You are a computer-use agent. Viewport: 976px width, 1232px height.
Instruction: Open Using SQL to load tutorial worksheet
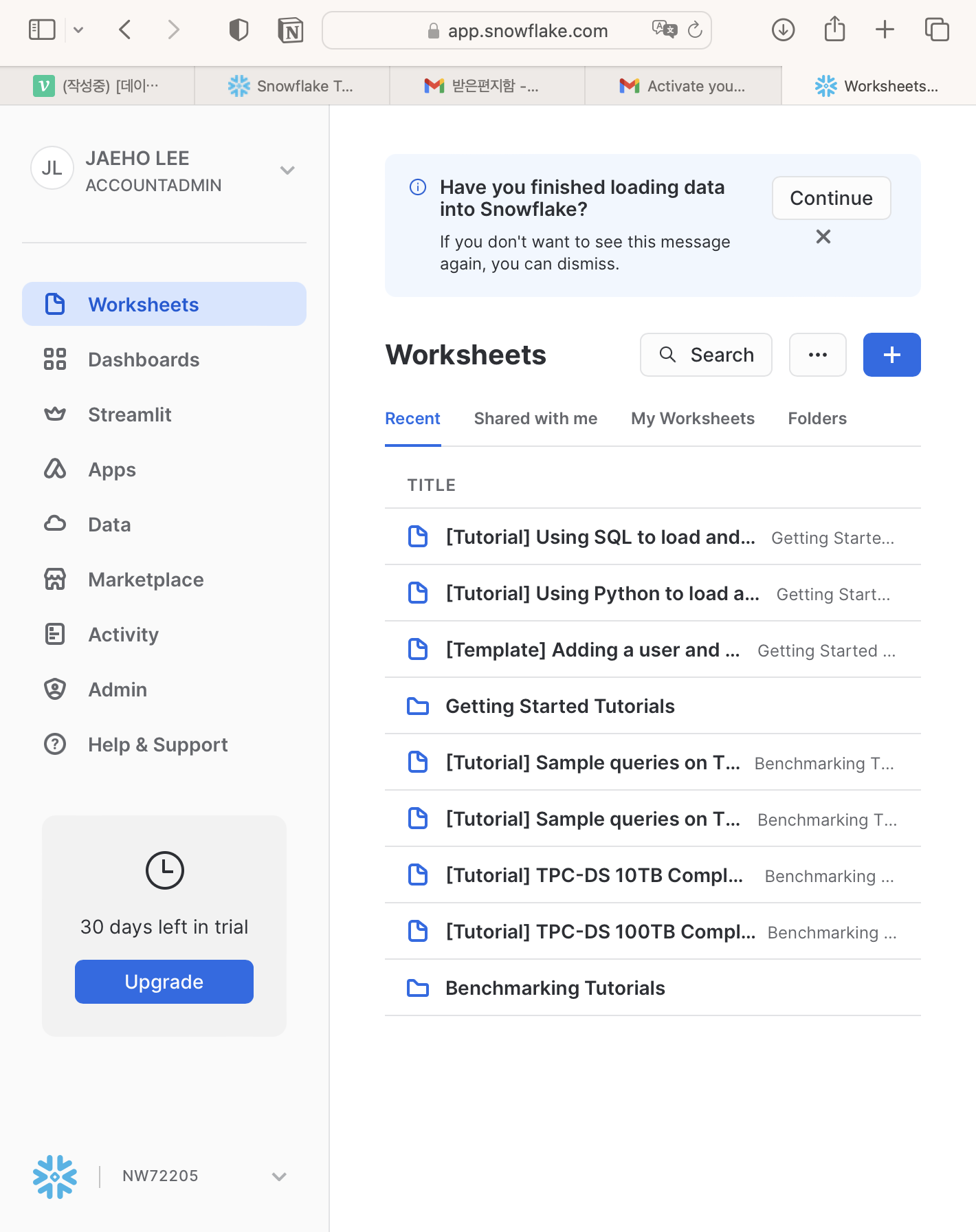653,537
